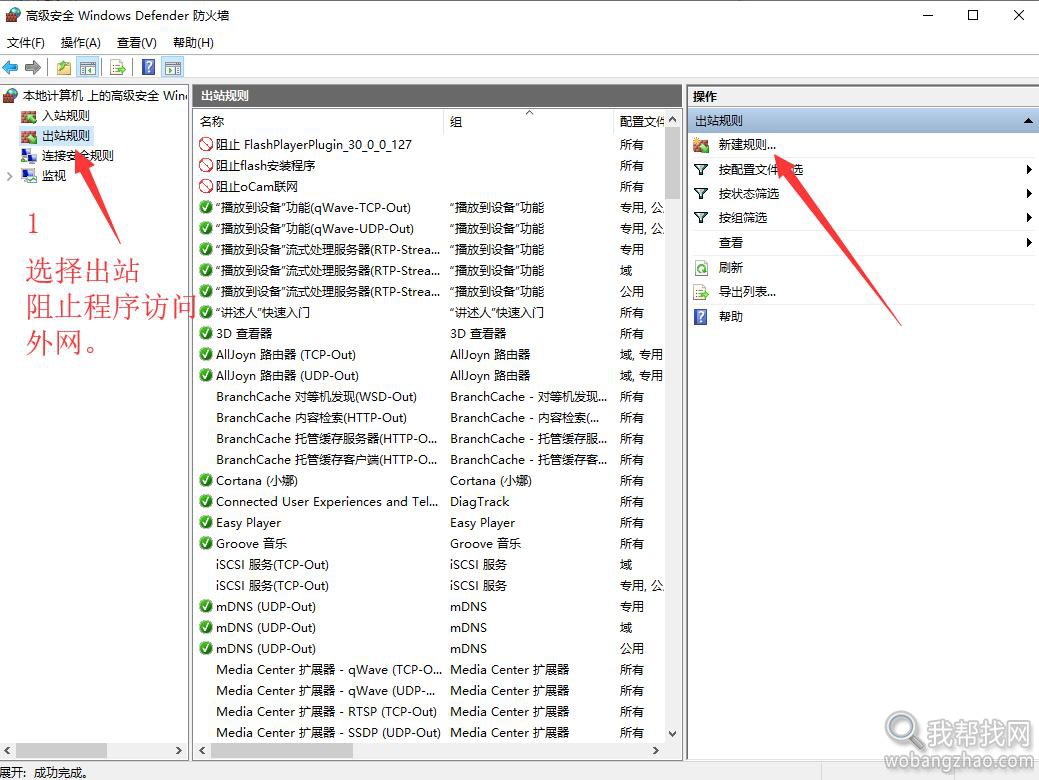Click the blocked icon for 阻止oCam联网
This screenshot has height=780, width=1039.
pyautogui.click(x=206, y=186)
